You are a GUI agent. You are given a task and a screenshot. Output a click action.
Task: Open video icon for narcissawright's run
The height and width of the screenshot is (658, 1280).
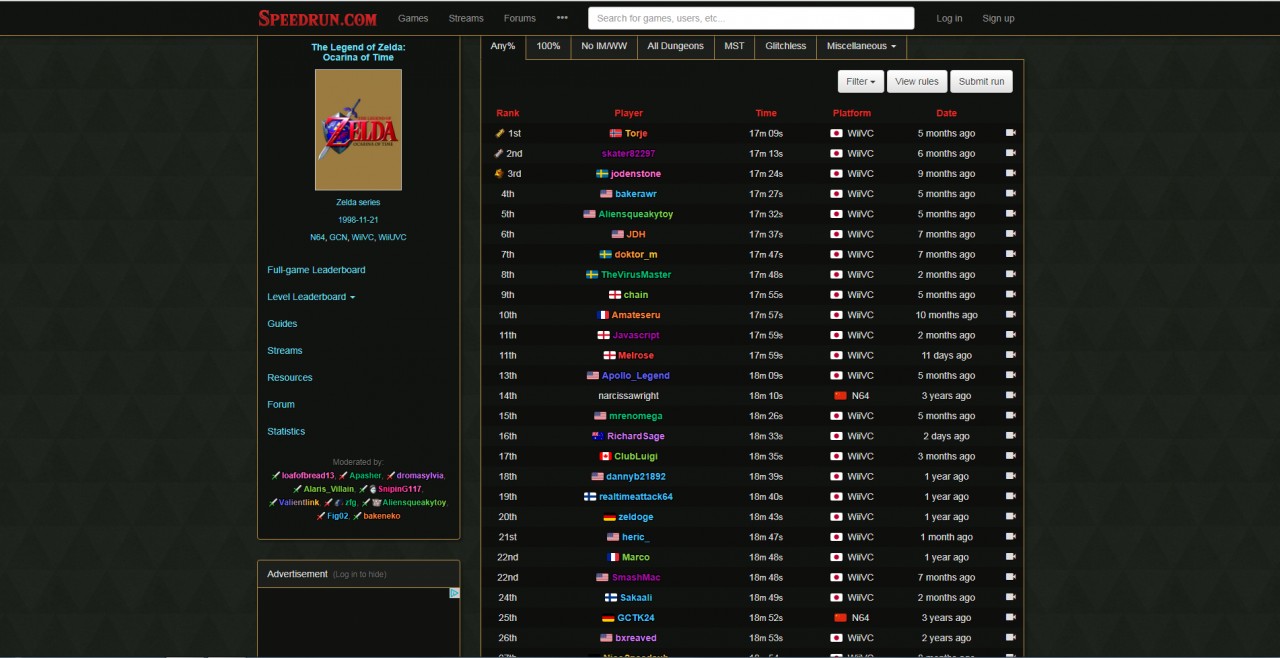pos(1011,396)
